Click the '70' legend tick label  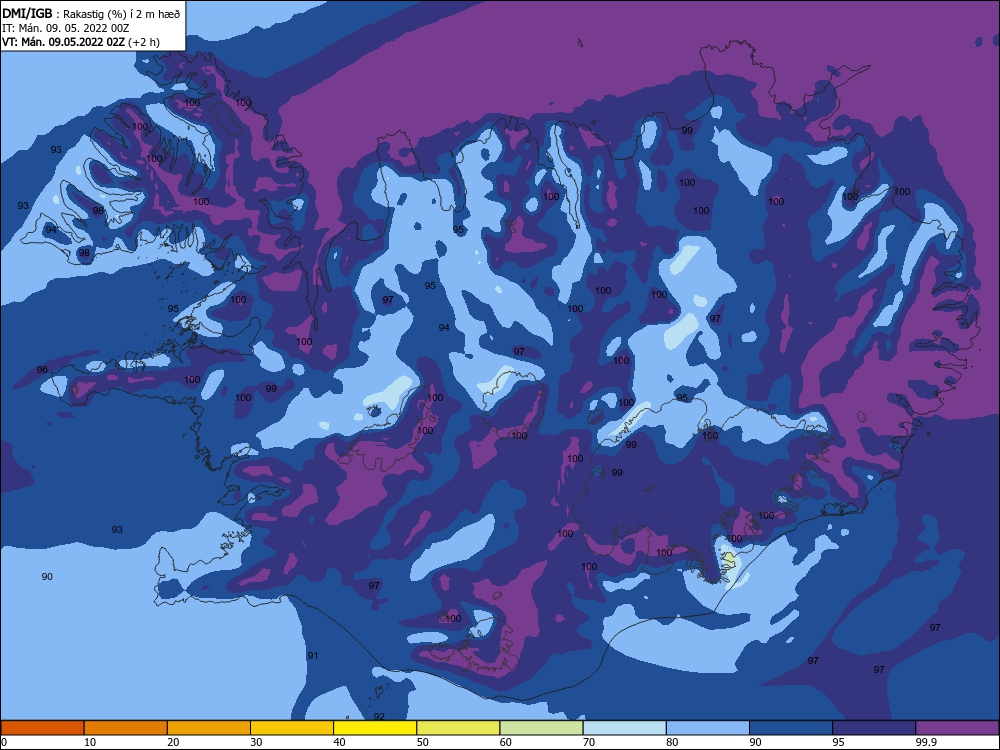click(589, 742)
